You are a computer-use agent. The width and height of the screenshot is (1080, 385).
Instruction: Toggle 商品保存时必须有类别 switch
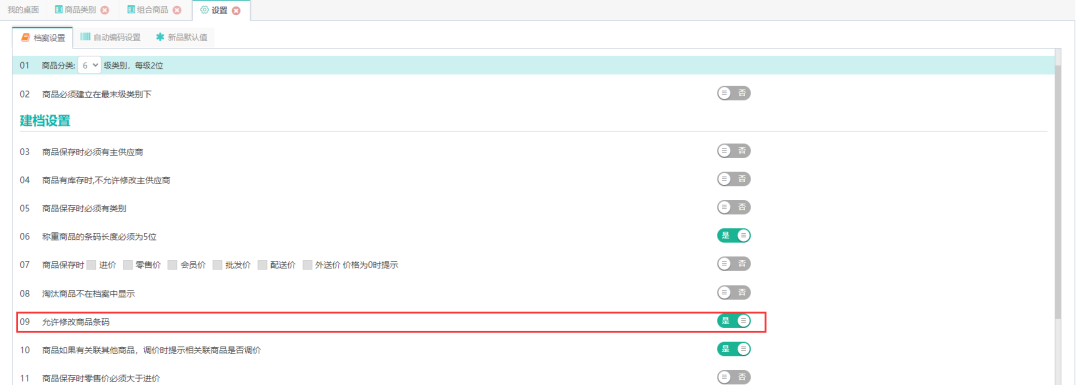coord(734,207)
